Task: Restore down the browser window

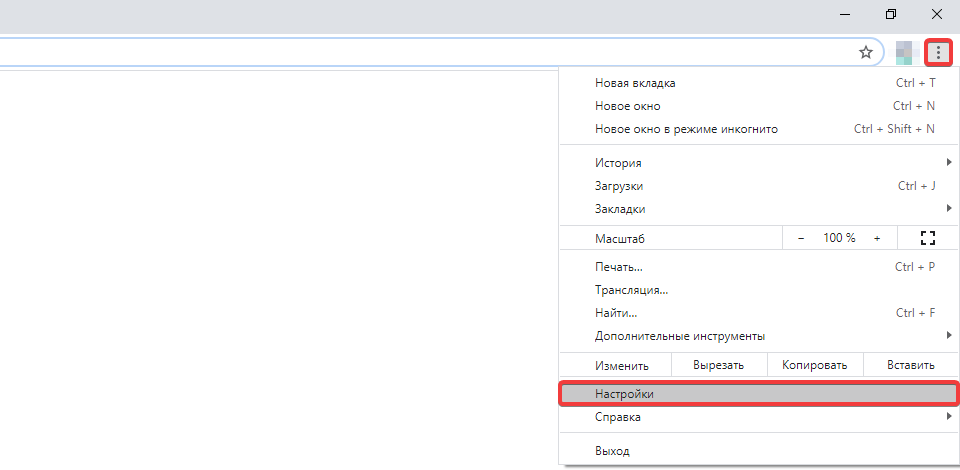Action: click(x=890, y=14)
